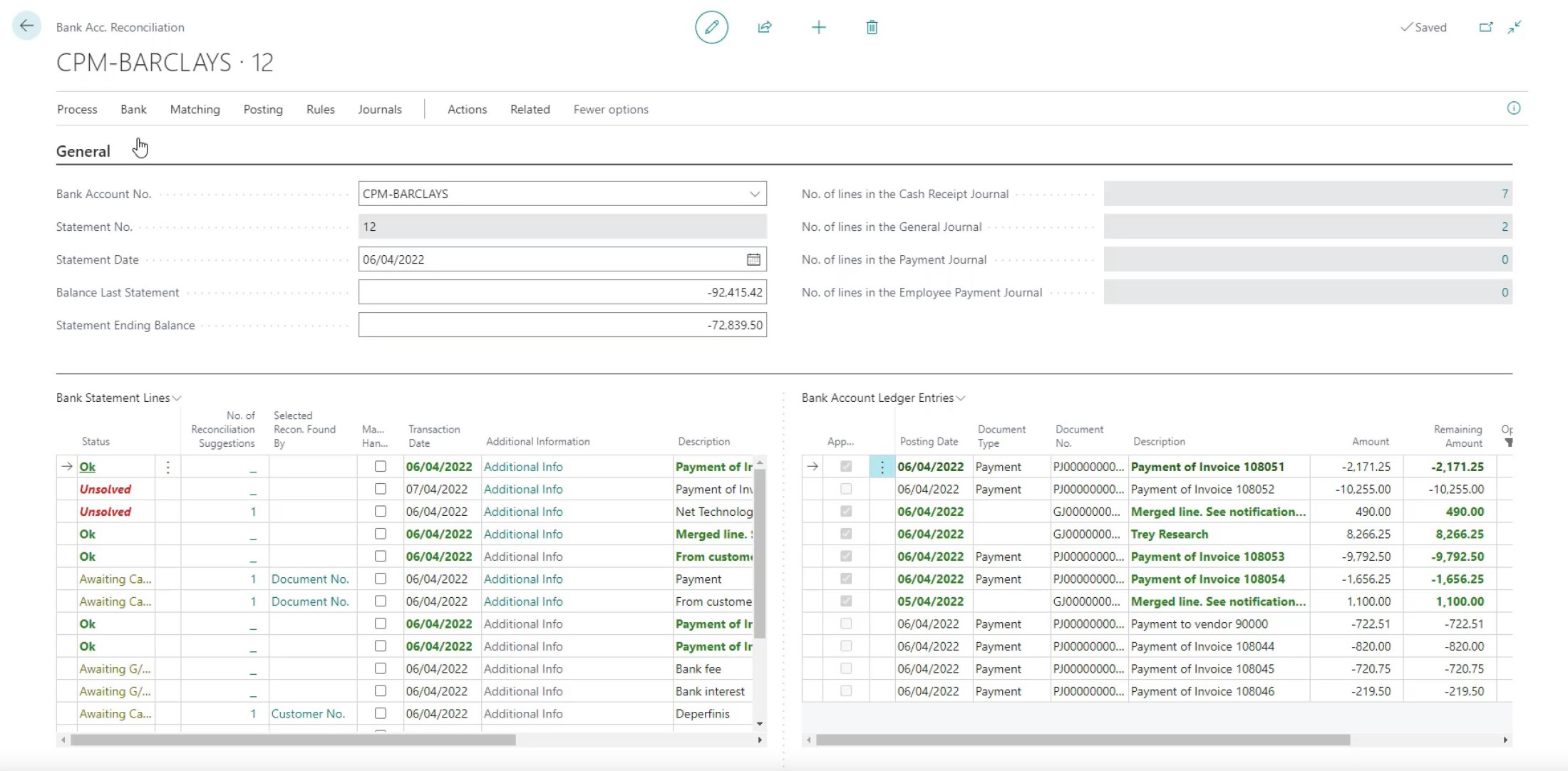Toggle Applied checkbox for Payment of Invoice 108052

[846, 489]
